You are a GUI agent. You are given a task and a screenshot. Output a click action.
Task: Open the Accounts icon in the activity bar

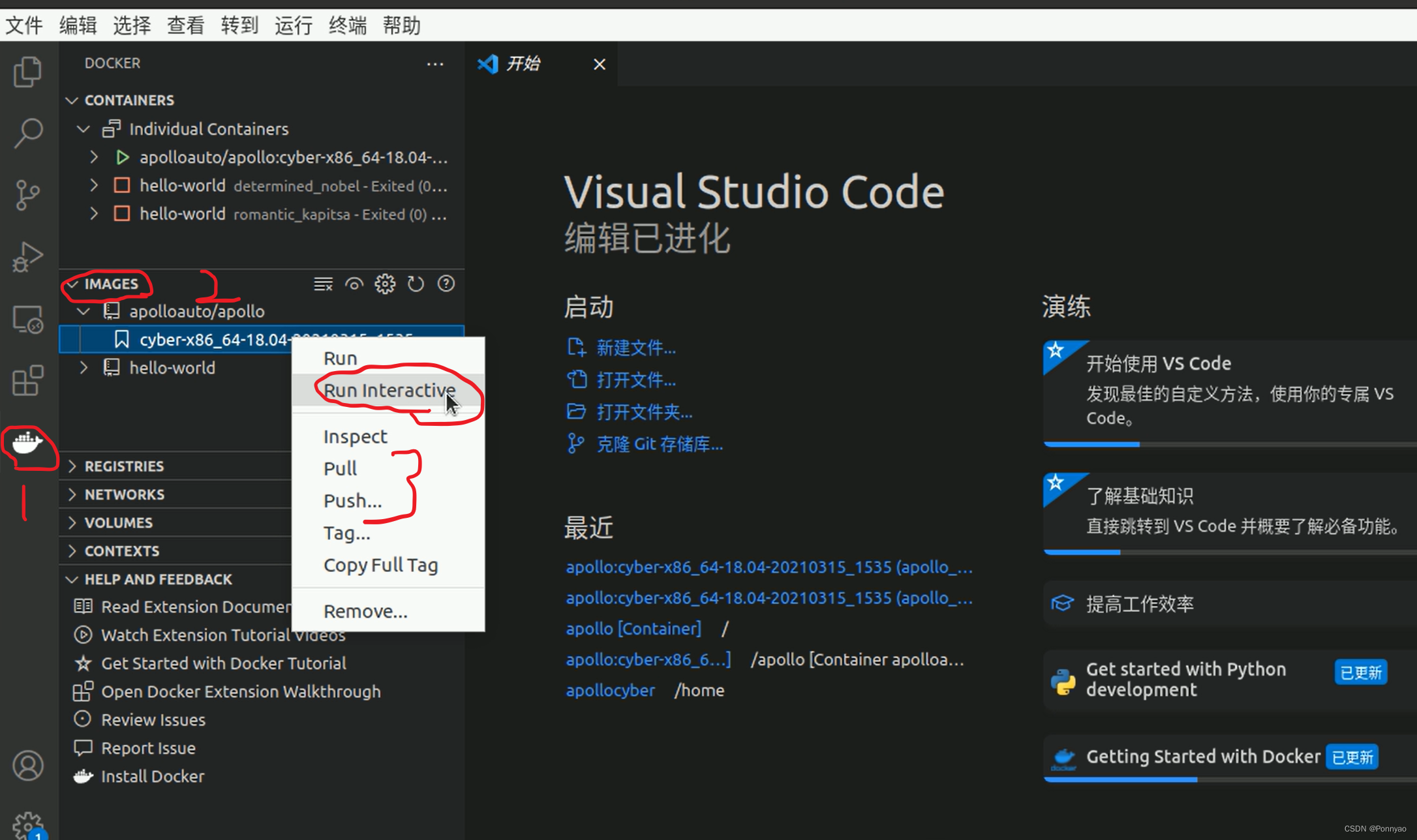pyautogui.click(x=27, y=765)
